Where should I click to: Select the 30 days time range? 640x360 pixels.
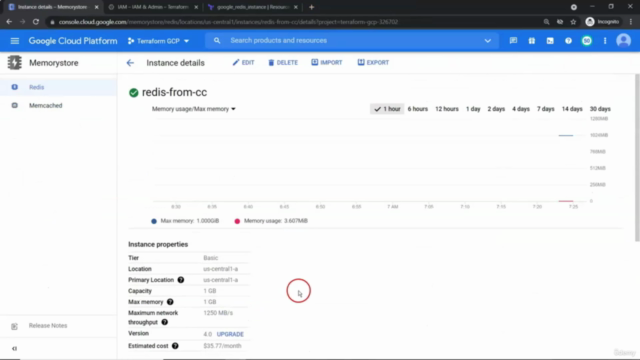[600, 109]
